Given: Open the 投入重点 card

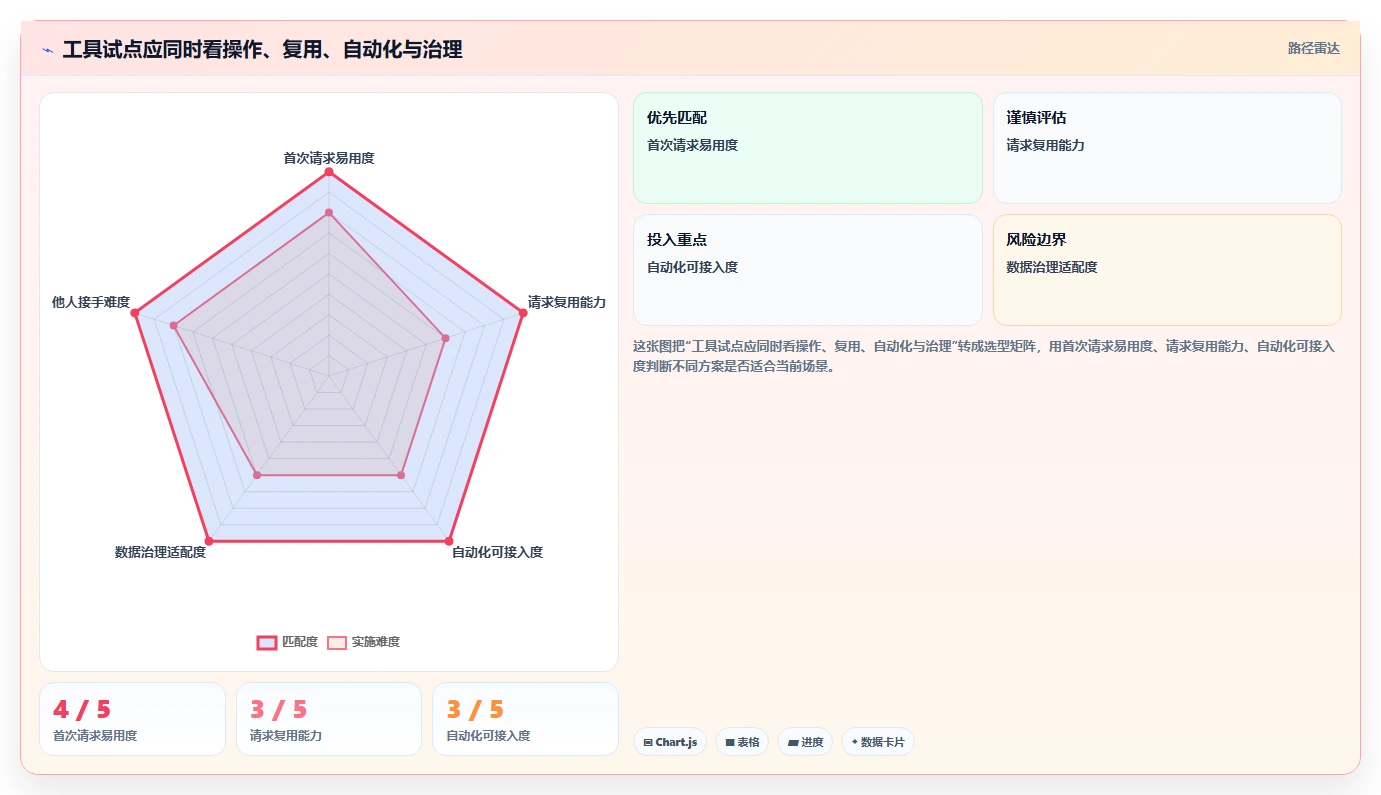Looking at the screenshot, I should pos(808,270).
